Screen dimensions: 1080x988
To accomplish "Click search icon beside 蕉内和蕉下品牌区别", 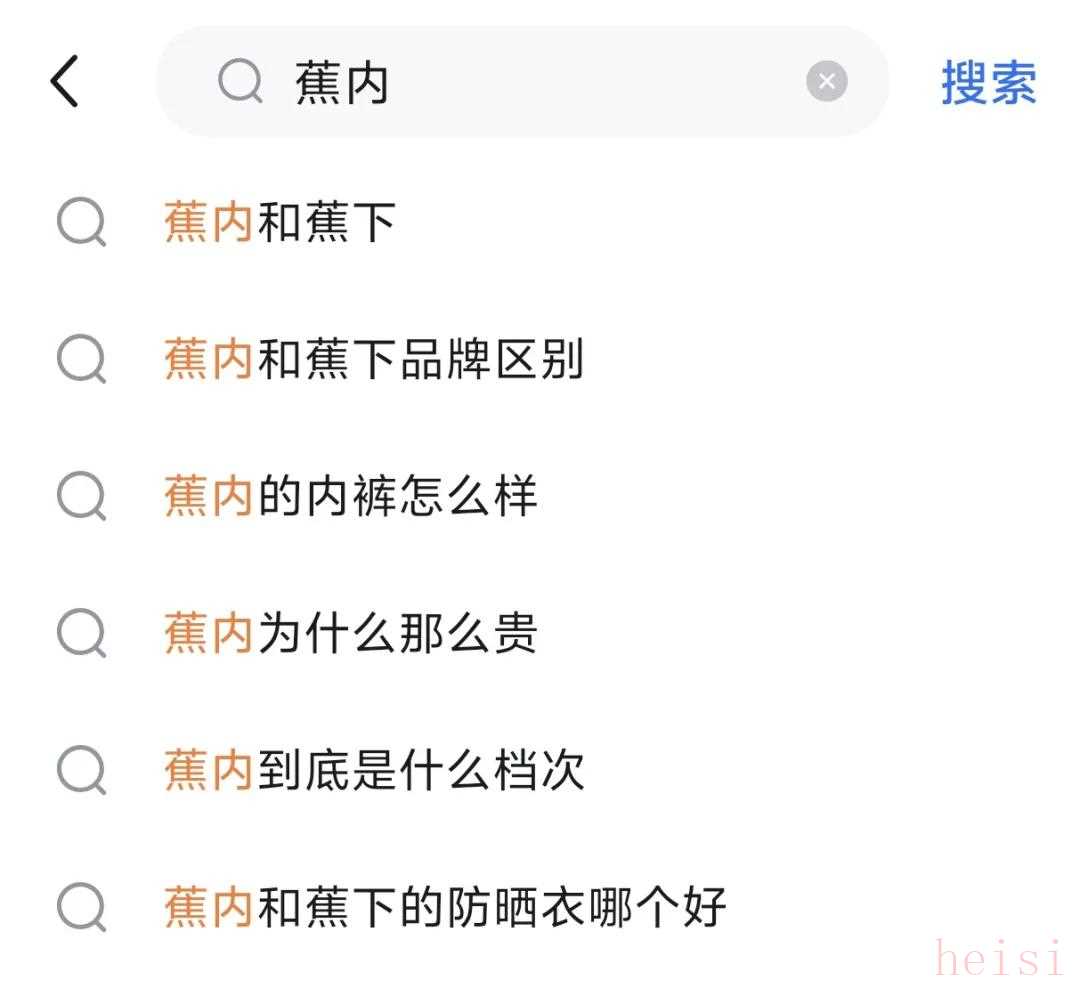I will click(x=81, y=359).
